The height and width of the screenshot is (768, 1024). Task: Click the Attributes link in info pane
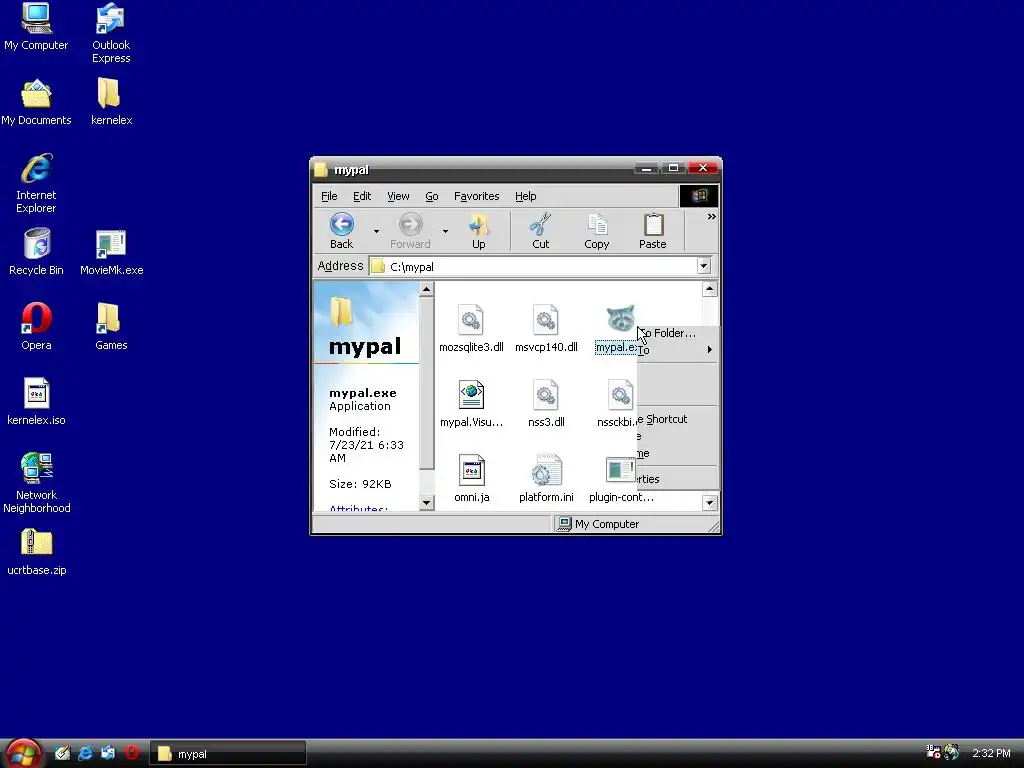pyautogui.click(x=359, y=508)
